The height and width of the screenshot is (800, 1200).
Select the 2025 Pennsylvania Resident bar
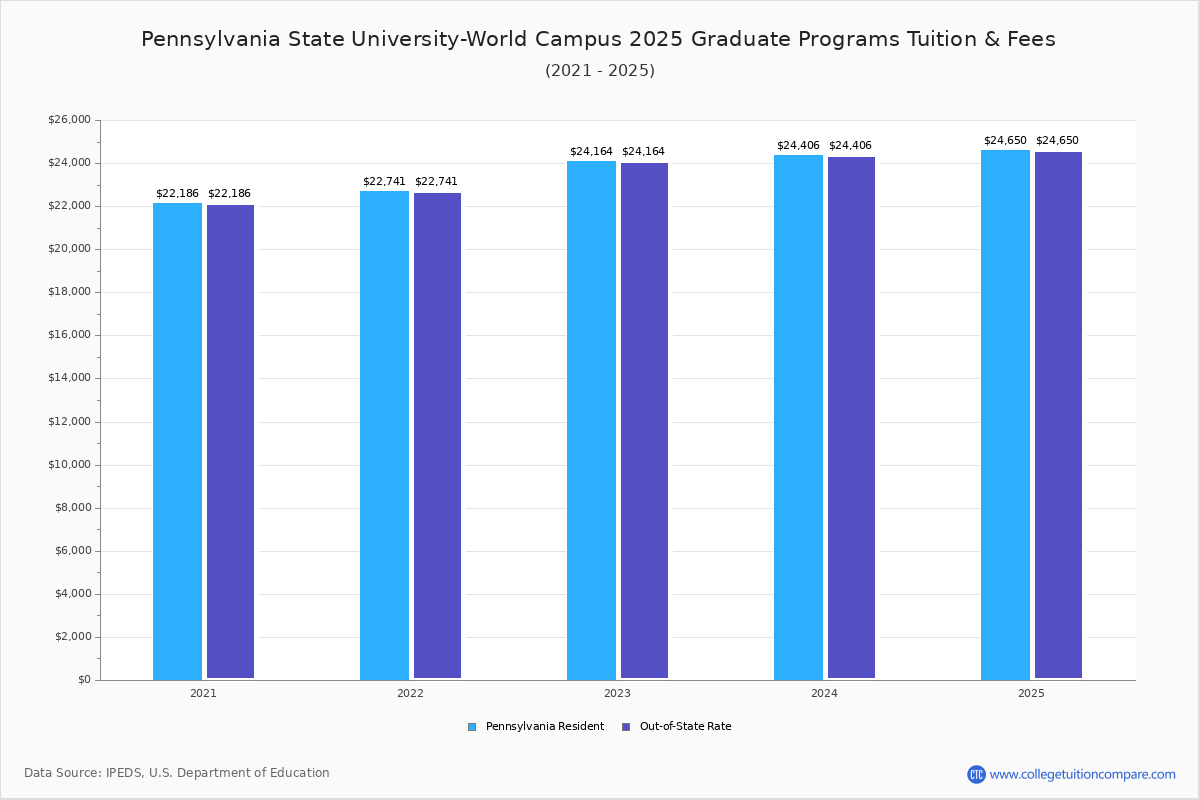click(1005, 415)
